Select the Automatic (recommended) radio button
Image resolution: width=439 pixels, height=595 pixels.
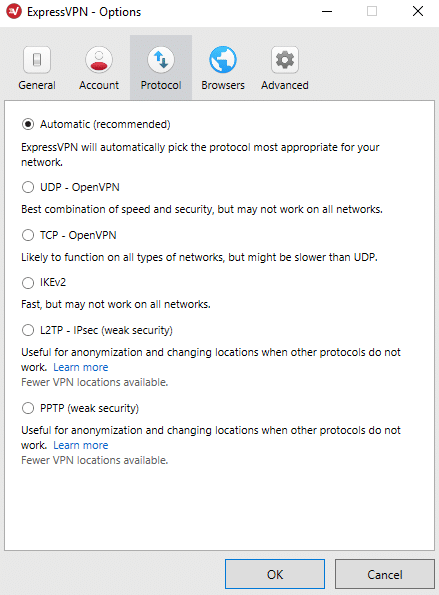click(x=28, y=124)
